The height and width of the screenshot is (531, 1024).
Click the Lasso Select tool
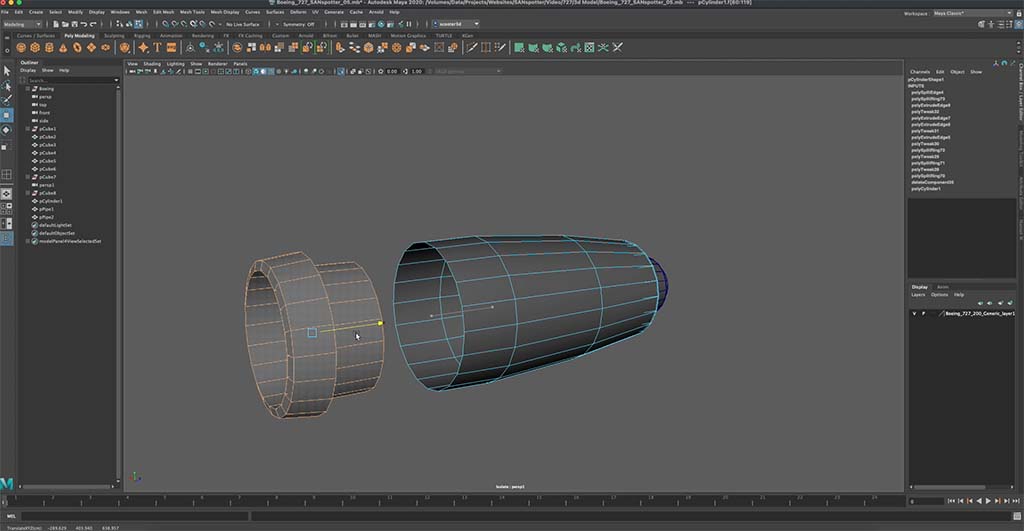(x=7, y=86)
